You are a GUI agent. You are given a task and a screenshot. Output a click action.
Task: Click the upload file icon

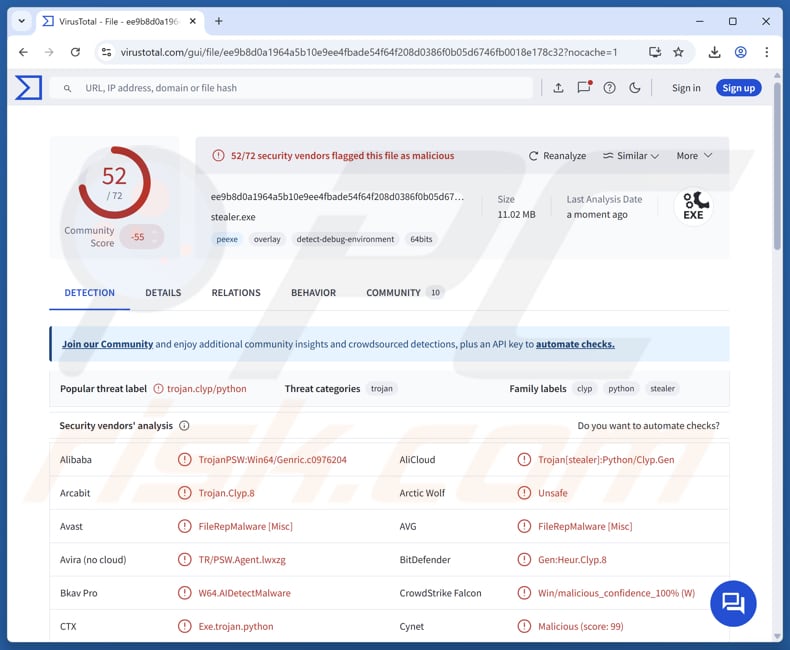click(558, 88)
